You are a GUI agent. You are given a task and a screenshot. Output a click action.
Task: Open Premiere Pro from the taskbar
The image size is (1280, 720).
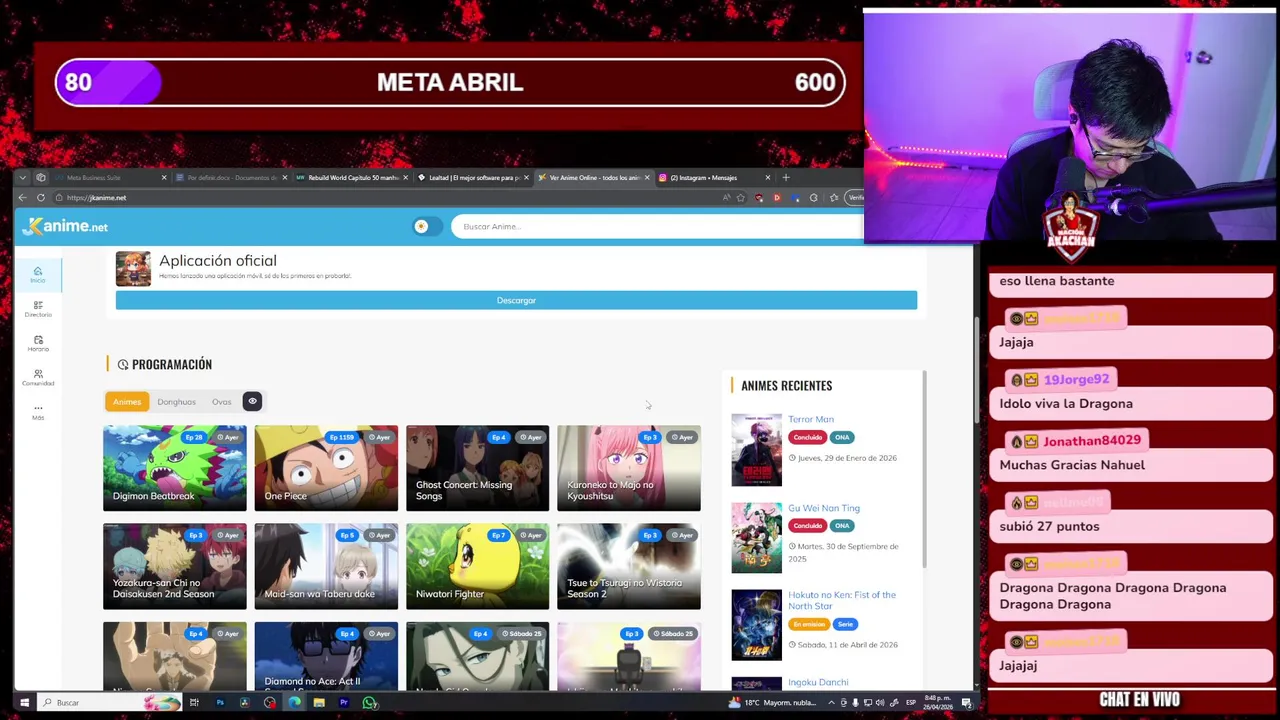344,703
